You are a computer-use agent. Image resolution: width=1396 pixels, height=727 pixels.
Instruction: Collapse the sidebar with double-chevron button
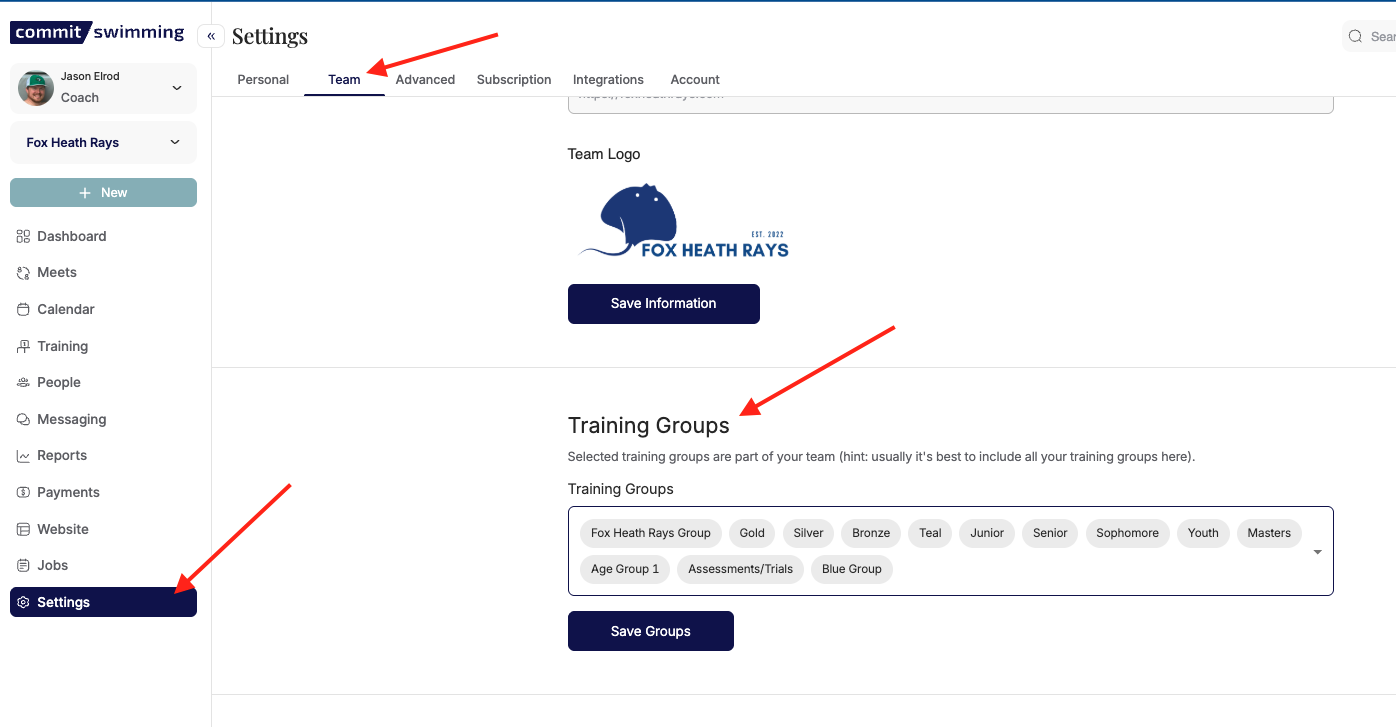coord(211,36)
